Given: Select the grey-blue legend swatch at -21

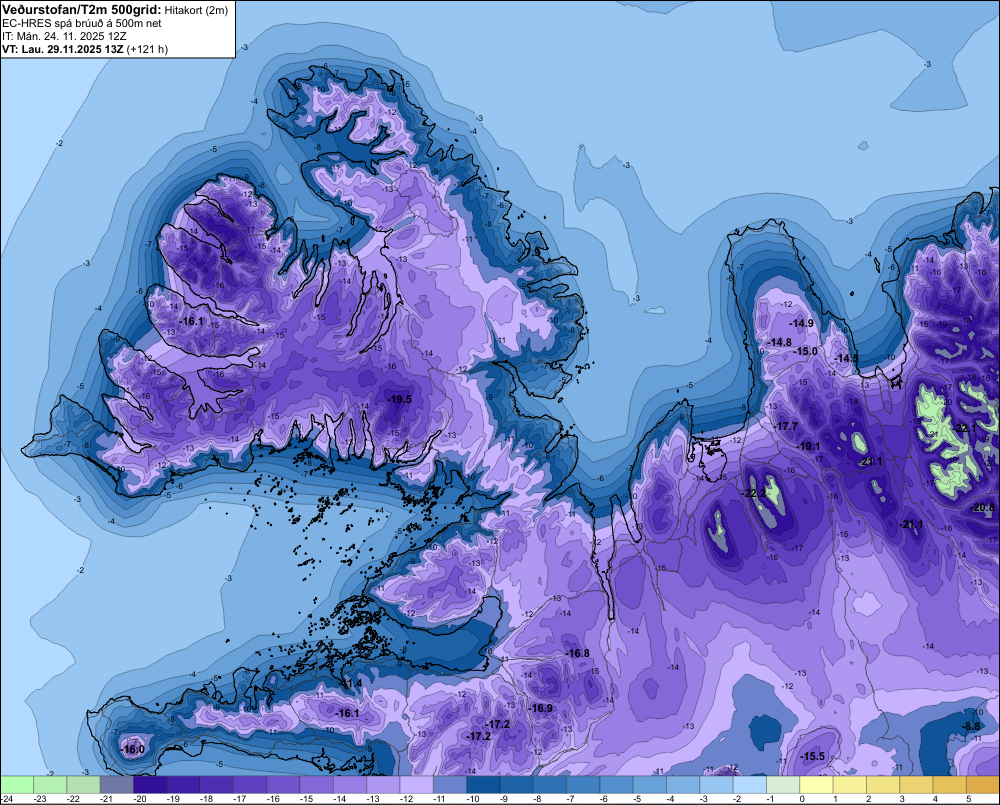Looking at the screenshot, I should [116, 784].
